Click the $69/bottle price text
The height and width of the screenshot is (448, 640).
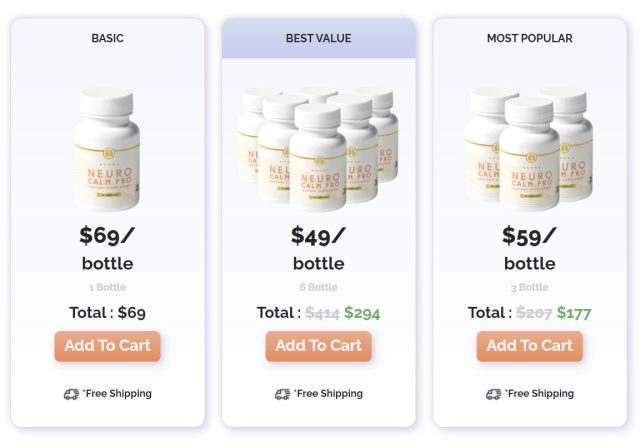pyautogui.click(x=107, y=248)
